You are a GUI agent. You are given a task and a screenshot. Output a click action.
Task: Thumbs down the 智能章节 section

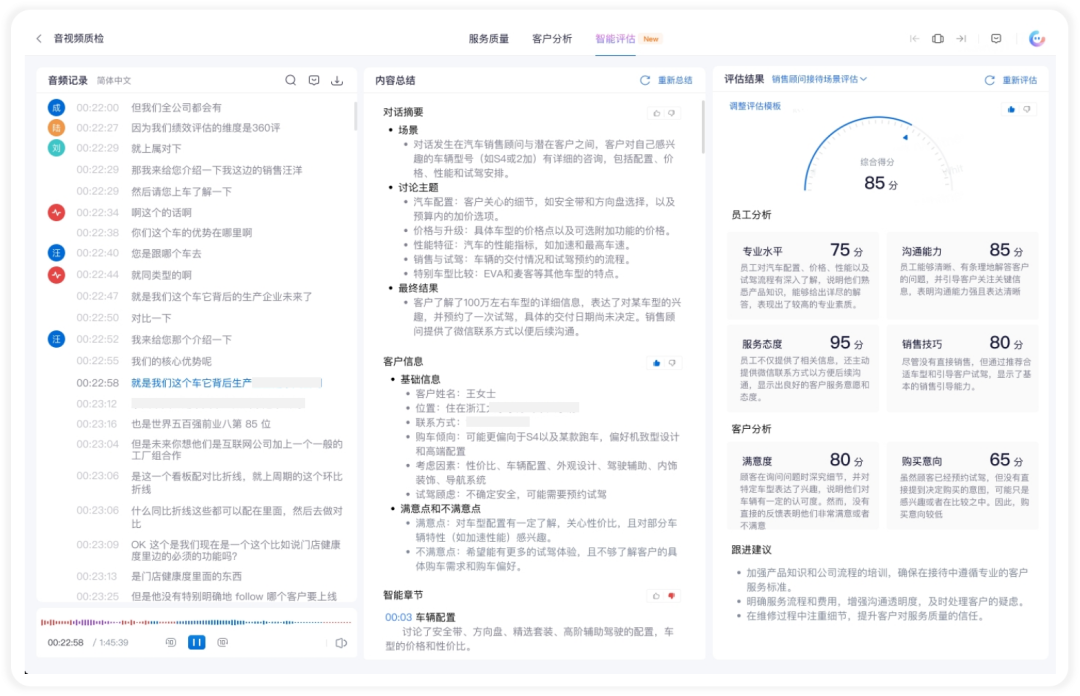point(672,595)
